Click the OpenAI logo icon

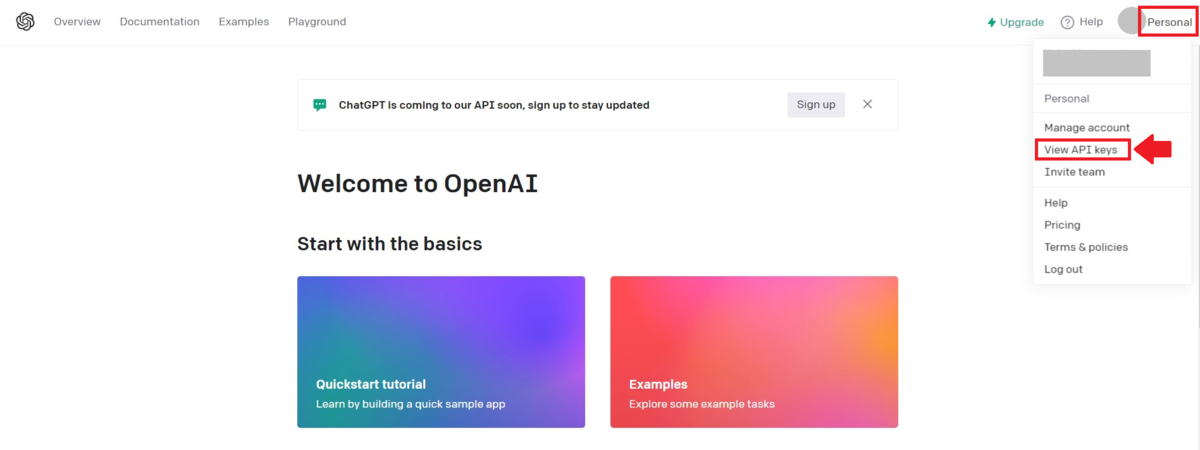coord(25,22)
